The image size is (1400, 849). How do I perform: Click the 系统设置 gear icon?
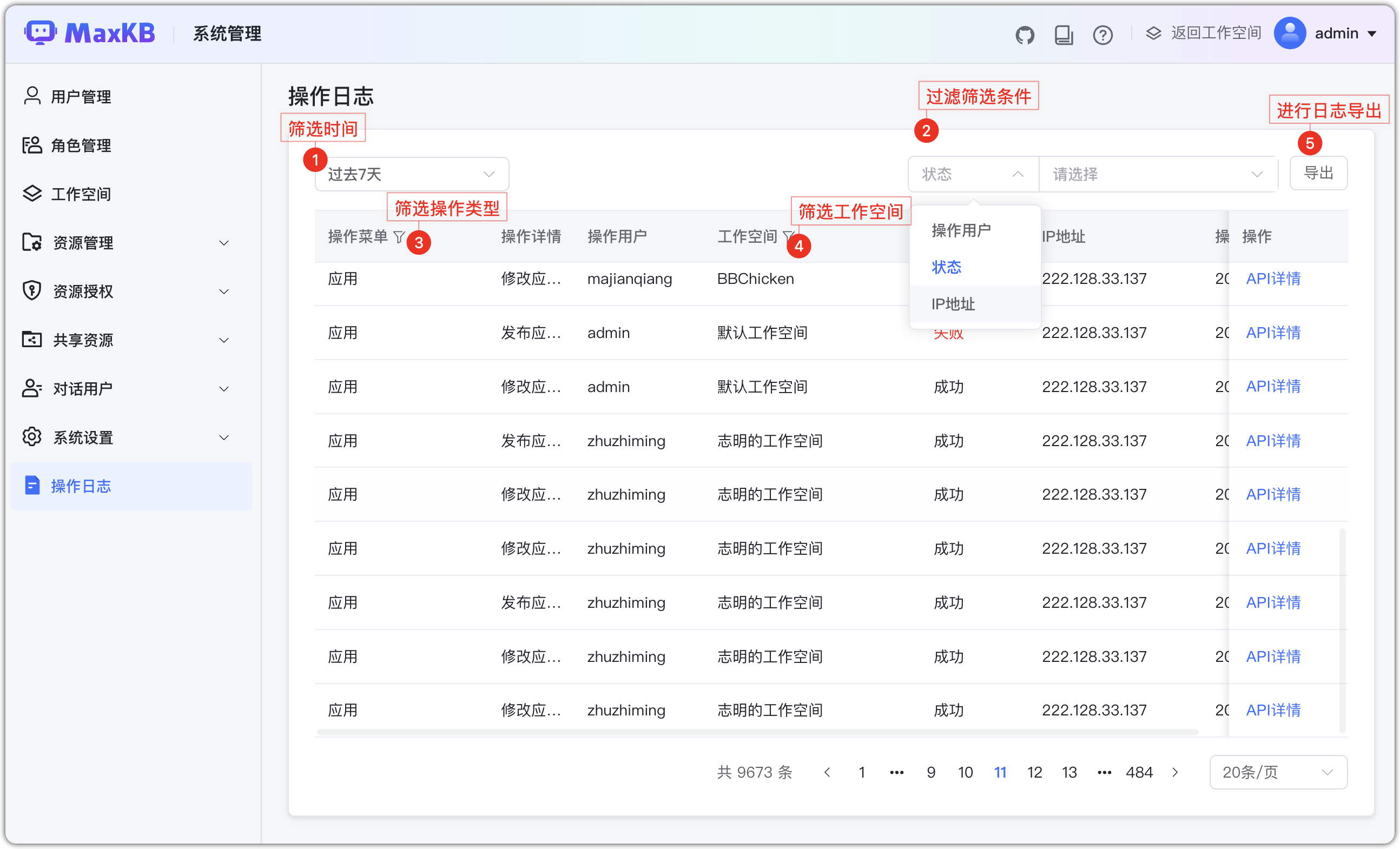coord(32,437)
